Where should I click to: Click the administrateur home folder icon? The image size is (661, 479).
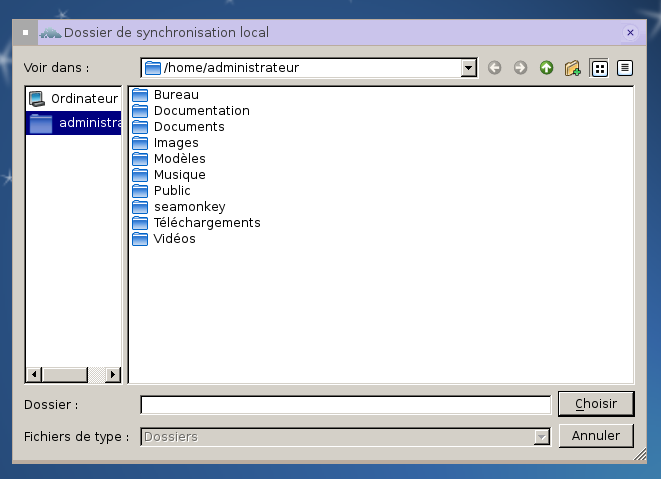click(41, 123)
